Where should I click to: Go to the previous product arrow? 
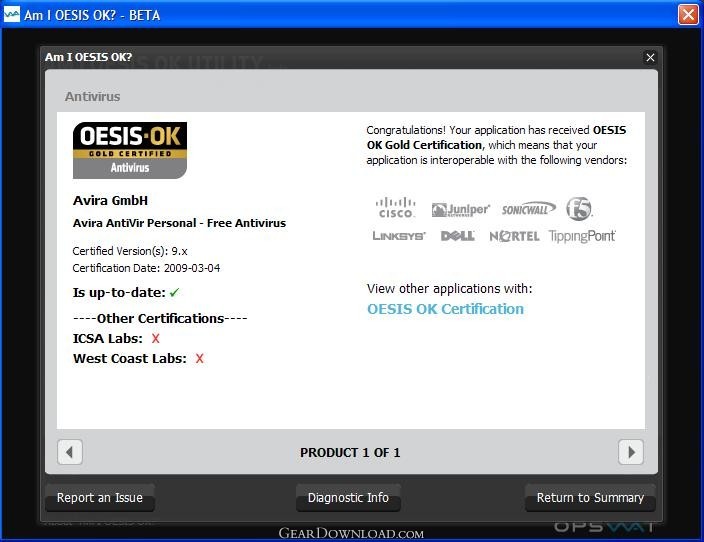pyautogui.click(x=70, y=452)
